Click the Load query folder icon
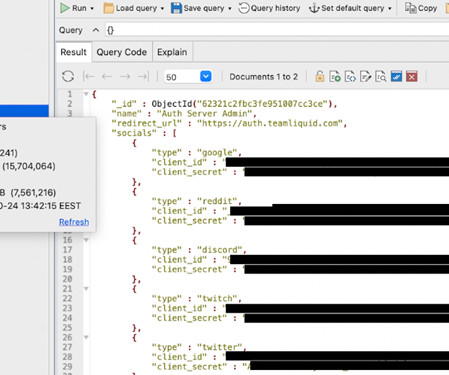The width and height of the screenshot is (449, 375). click(x=109, y=8)
